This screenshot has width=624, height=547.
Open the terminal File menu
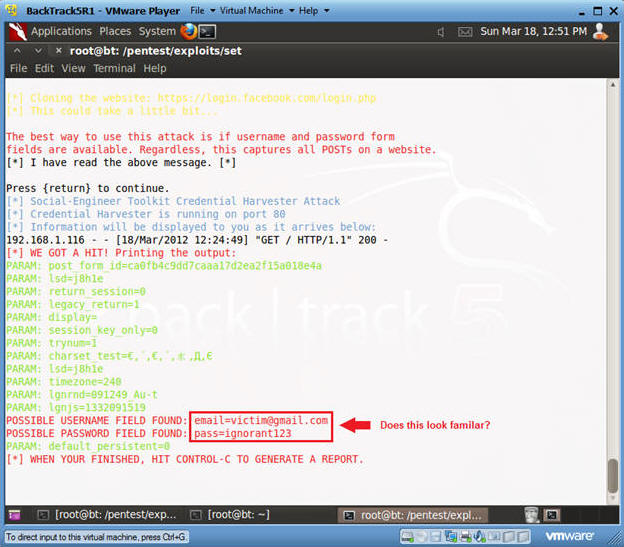(x=18, y=68)
